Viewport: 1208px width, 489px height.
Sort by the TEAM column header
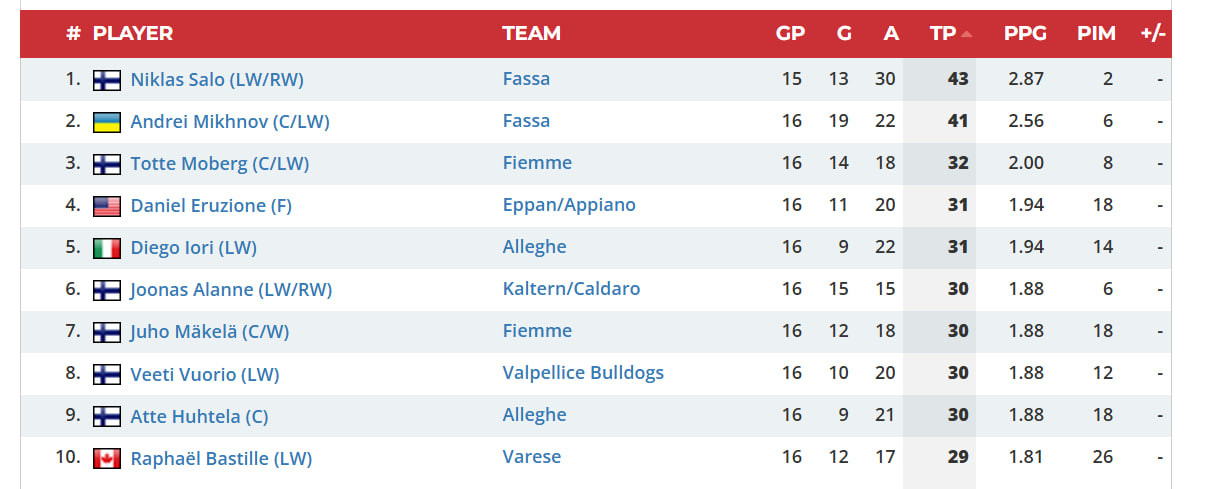pyautogui.click(x=531, y=33)
